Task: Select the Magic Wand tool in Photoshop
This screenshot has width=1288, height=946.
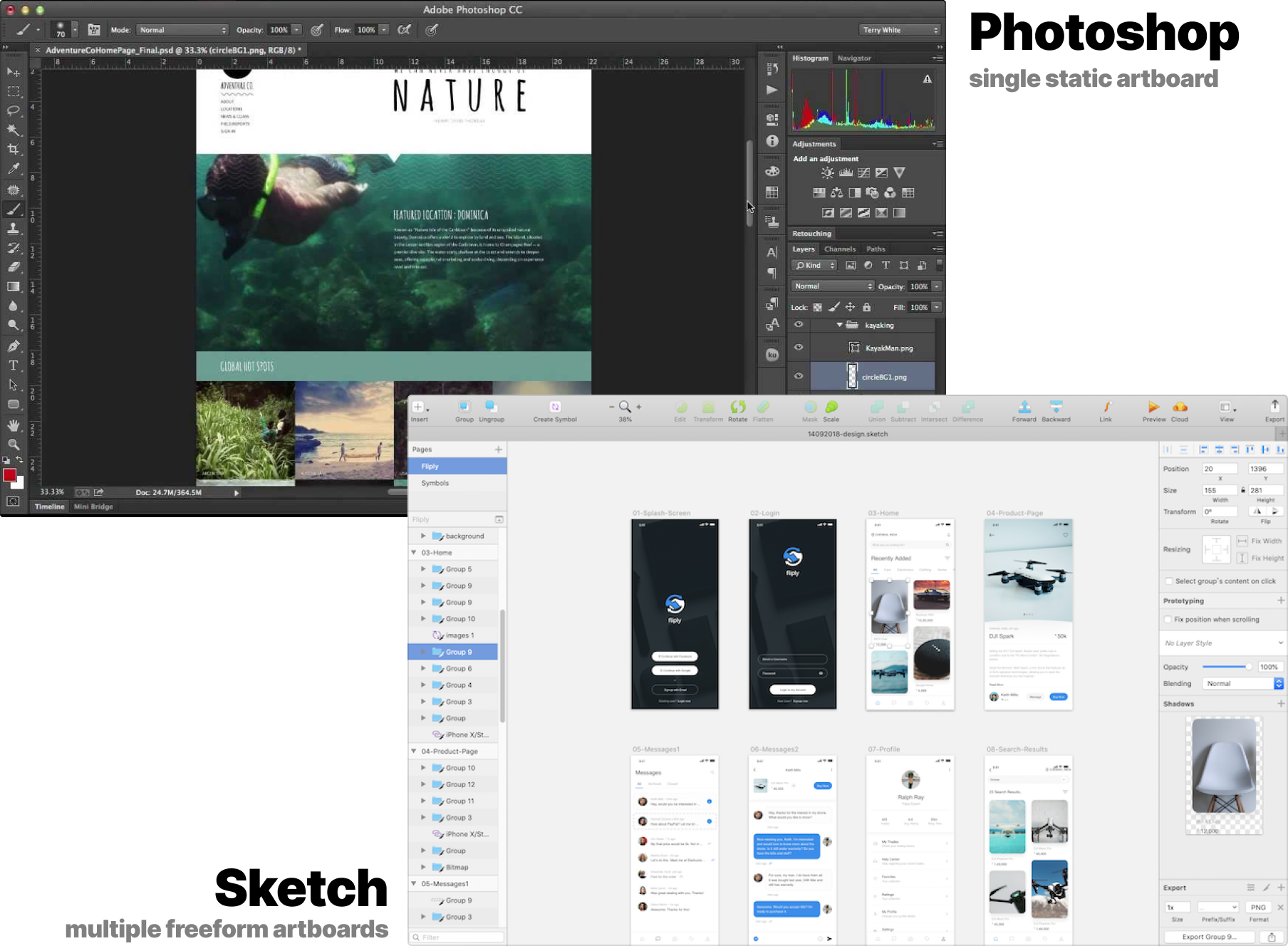Action: [14, 130]
